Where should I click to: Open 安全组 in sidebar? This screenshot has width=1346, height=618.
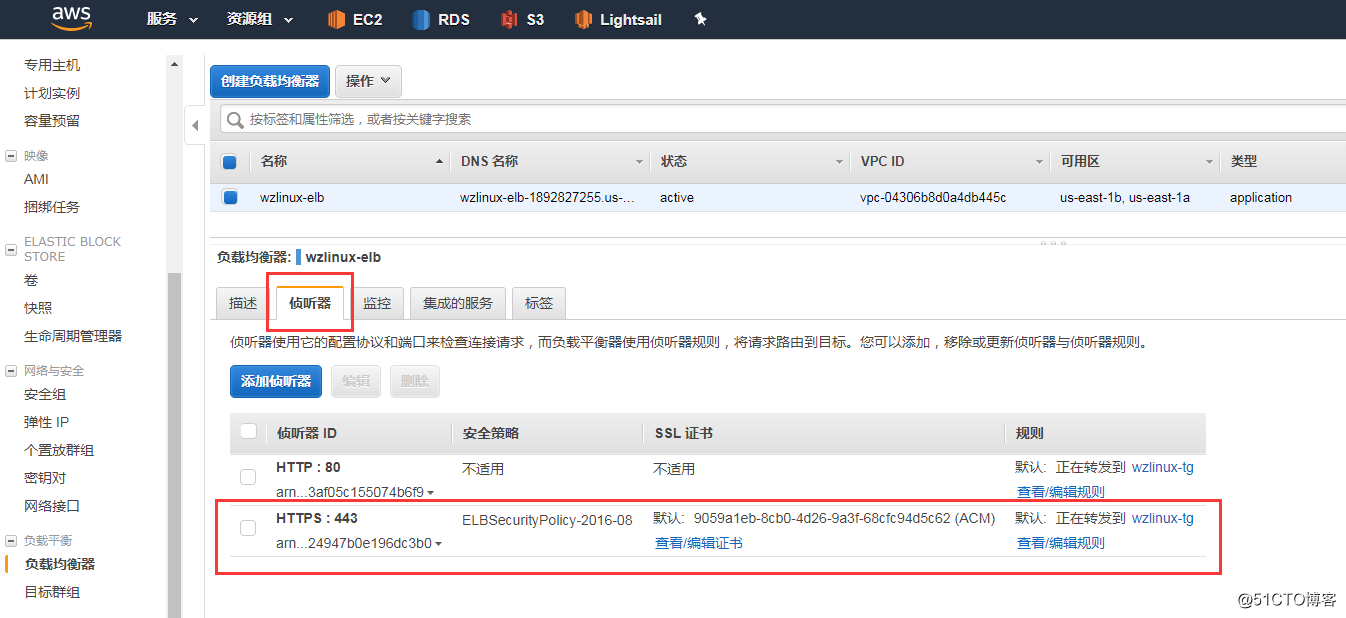click(x=45, y=394)
